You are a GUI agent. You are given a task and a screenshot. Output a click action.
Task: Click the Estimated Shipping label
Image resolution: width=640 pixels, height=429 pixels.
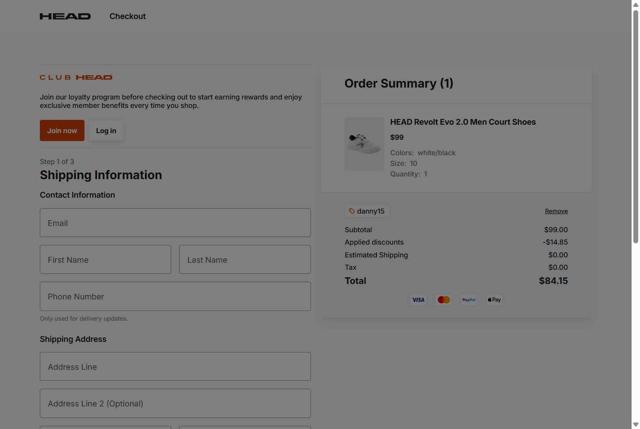tap(376, 255)
